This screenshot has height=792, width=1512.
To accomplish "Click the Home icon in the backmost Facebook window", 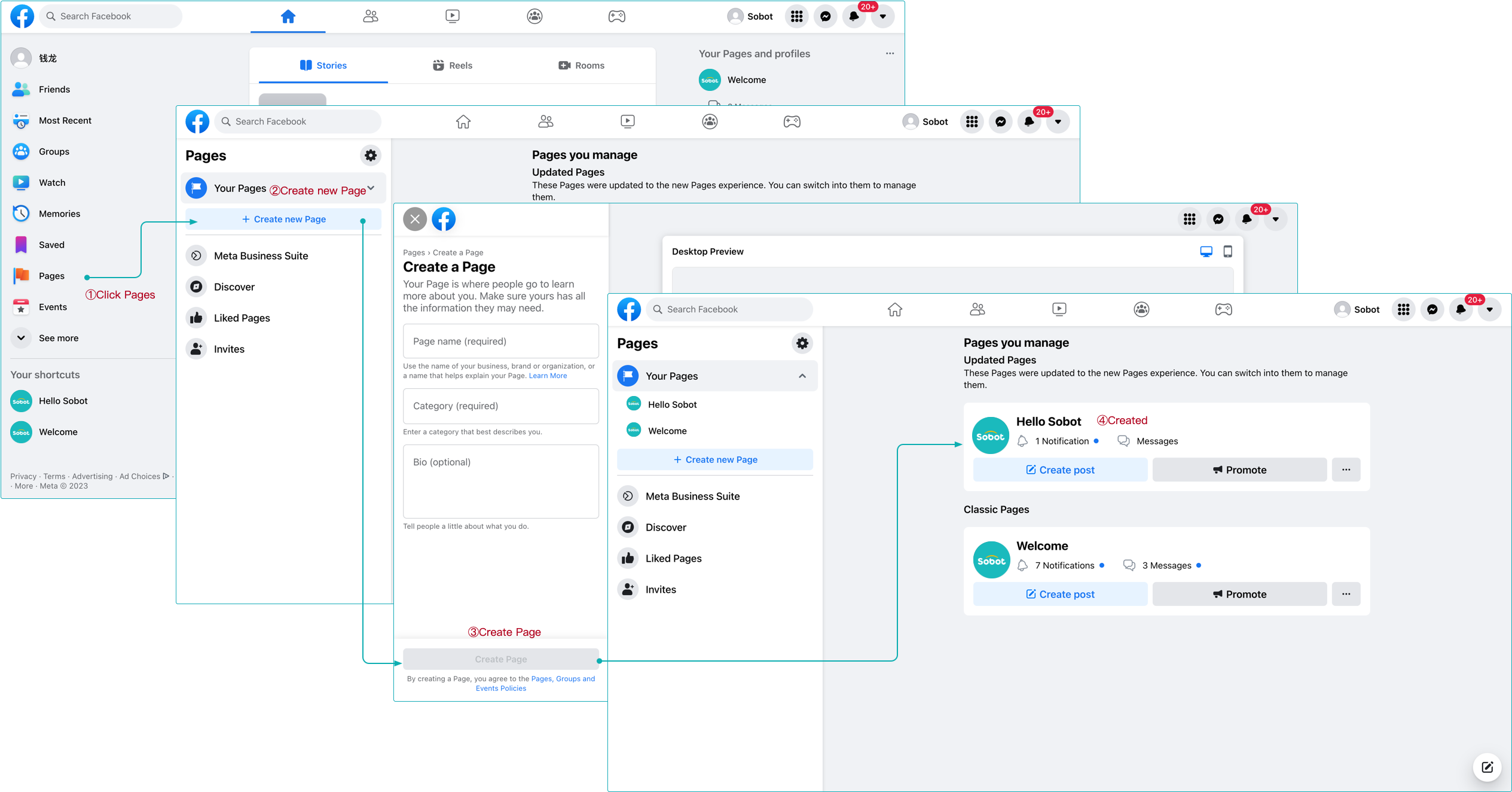I will [288, 16].
